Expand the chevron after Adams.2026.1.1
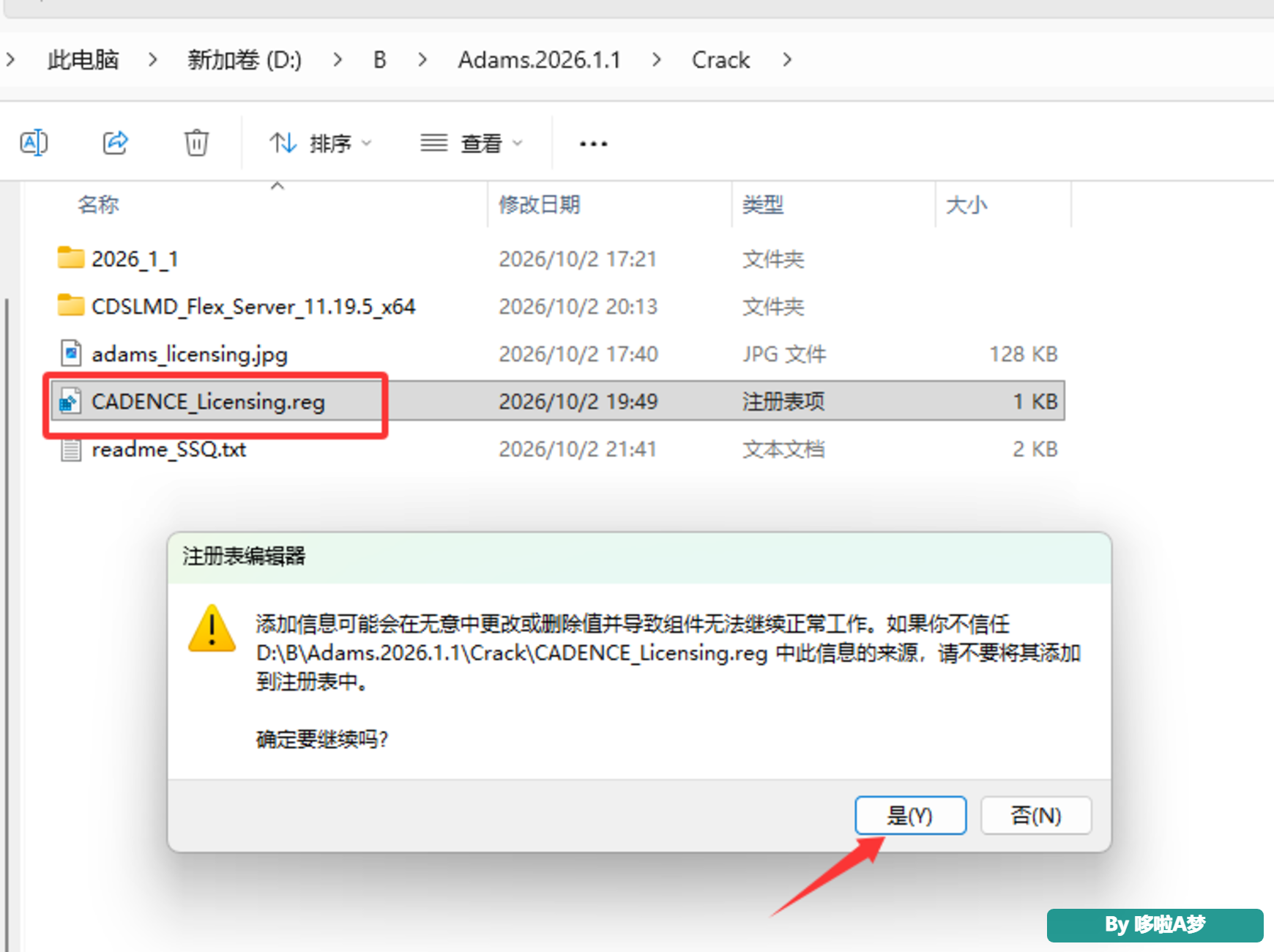The image size is (1274, 952). pyautogui.click(x=657, y=59)
